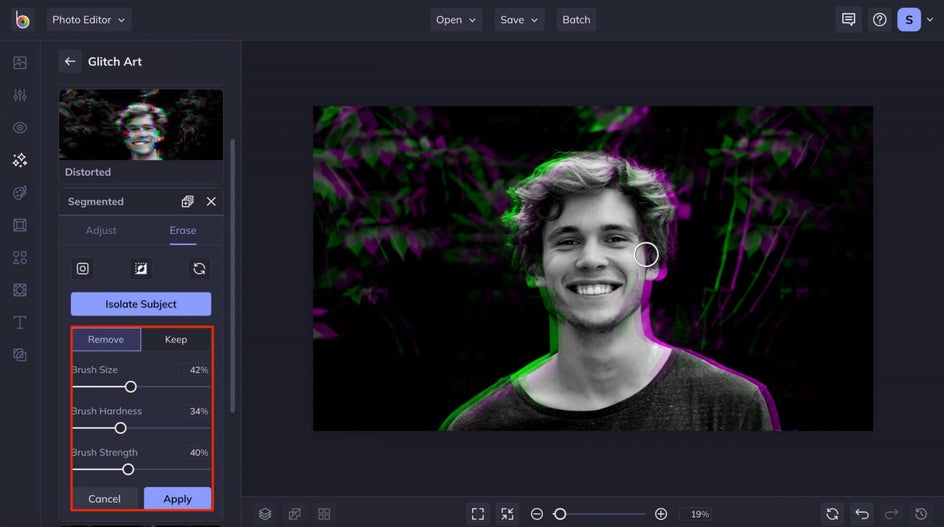
Task: Click the Brush Strength slider handle
Action: (x=128, y=469)
